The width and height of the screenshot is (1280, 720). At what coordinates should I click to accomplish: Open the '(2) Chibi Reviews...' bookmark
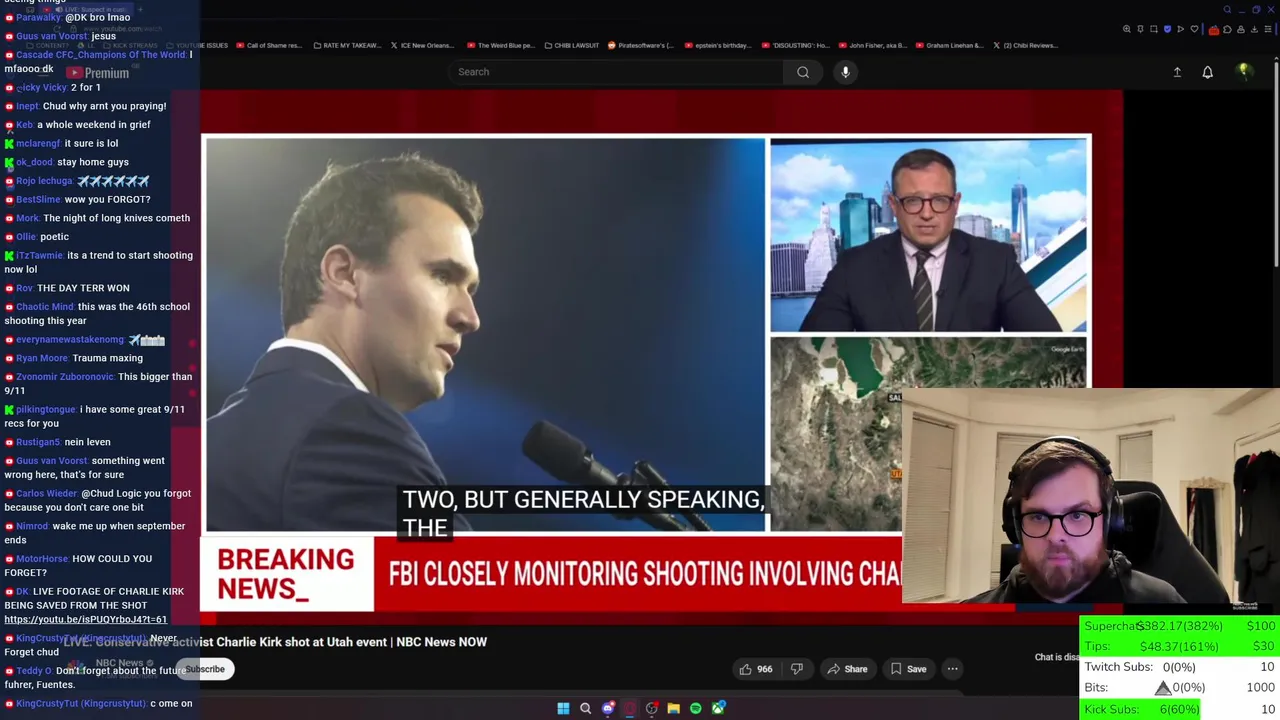point(1024,45)
